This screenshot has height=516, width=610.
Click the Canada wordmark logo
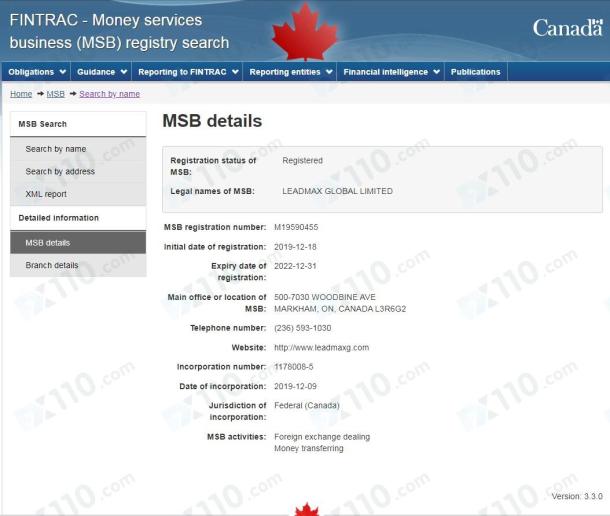pyautogui.click(x=568, y=28)
